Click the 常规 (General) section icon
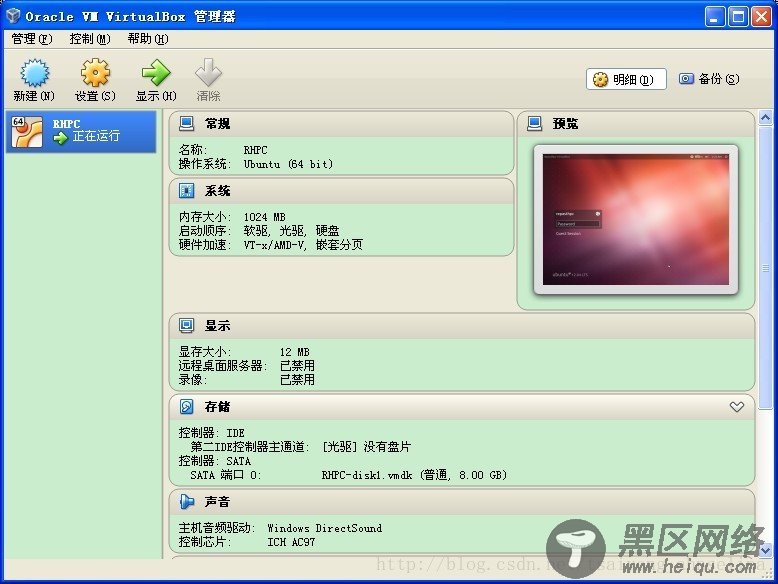 [187, 124]
